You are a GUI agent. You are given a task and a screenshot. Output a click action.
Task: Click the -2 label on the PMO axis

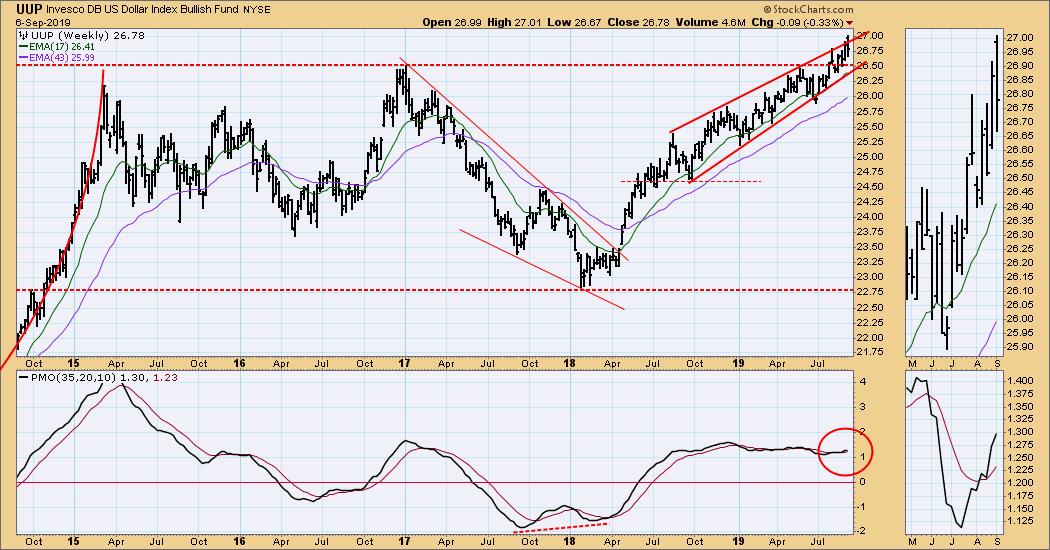[860, 531]
